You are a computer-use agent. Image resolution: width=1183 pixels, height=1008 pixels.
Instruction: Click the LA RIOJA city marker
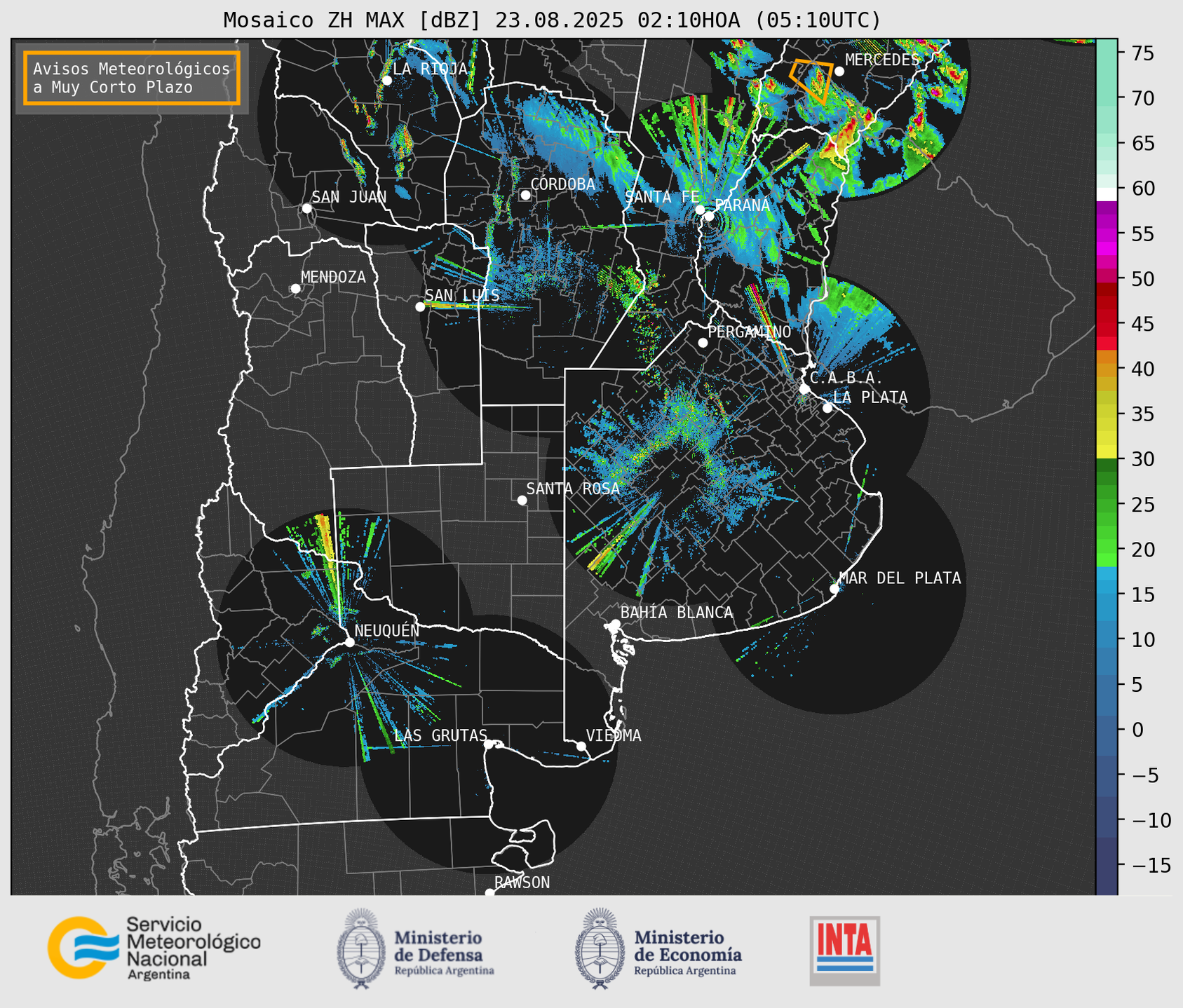click(386, 80)
